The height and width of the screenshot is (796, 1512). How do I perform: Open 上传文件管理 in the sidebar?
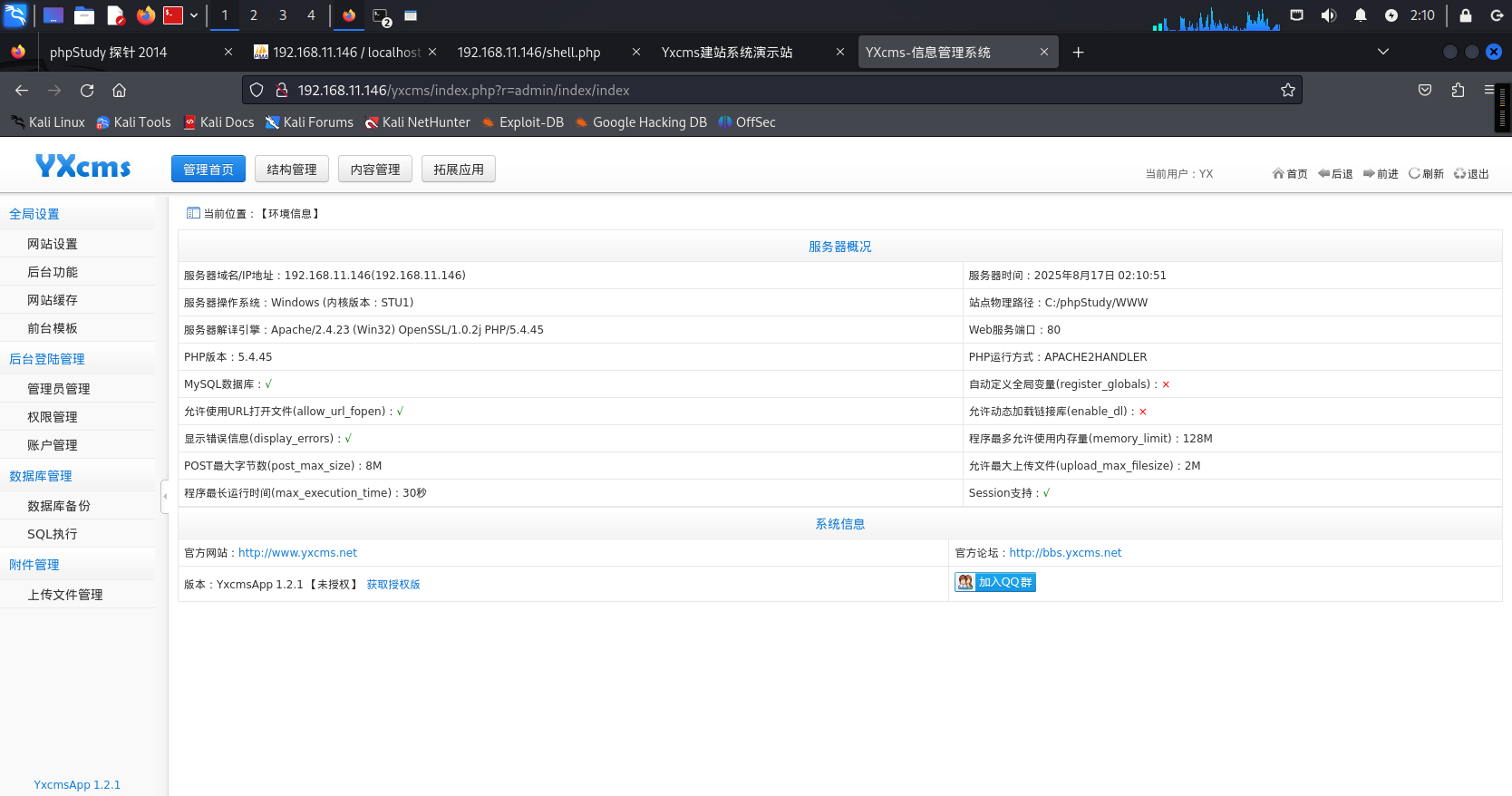65,595
